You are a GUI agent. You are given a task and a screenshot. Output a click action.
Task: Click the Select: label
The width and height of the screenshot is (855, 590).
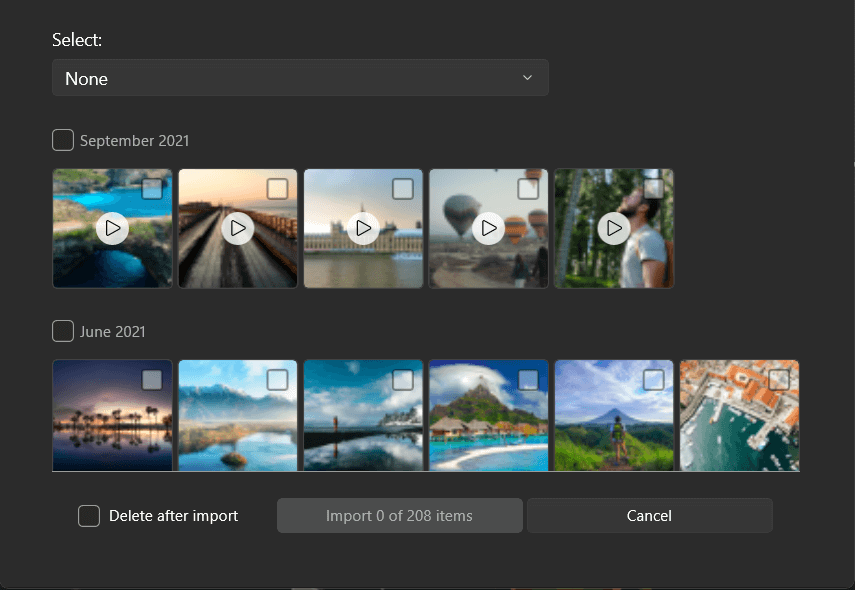click(x=77, y=40)
